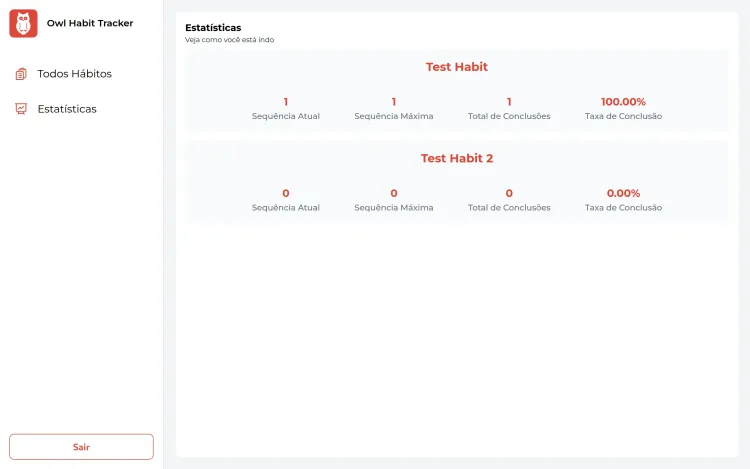Viewport: 750px width, 469px height.
Task: Click the Test Habit 2 card title
Action: point(457,158)
